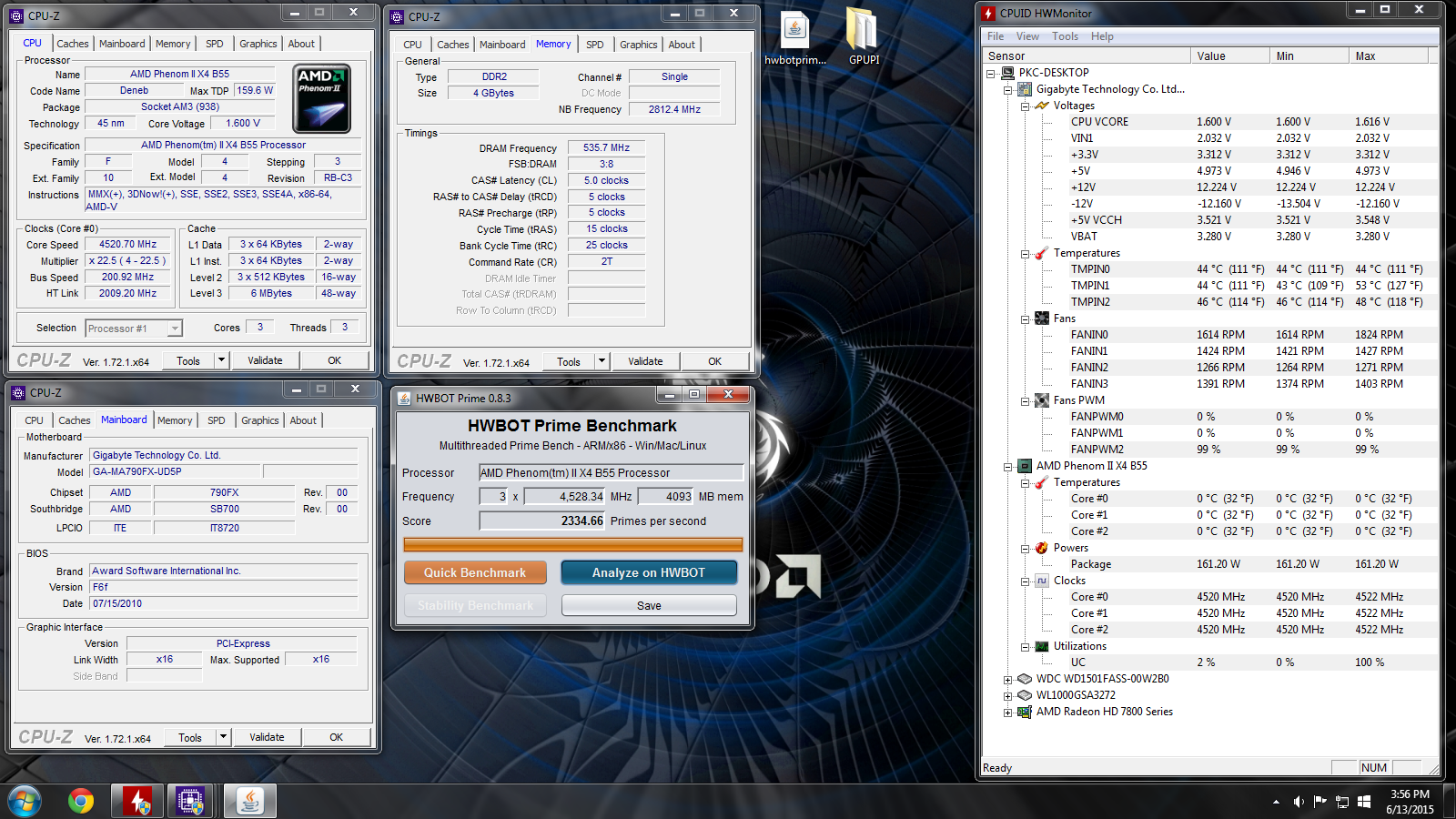Click OK in the Memory CPU-Z window

pos(715,361)
